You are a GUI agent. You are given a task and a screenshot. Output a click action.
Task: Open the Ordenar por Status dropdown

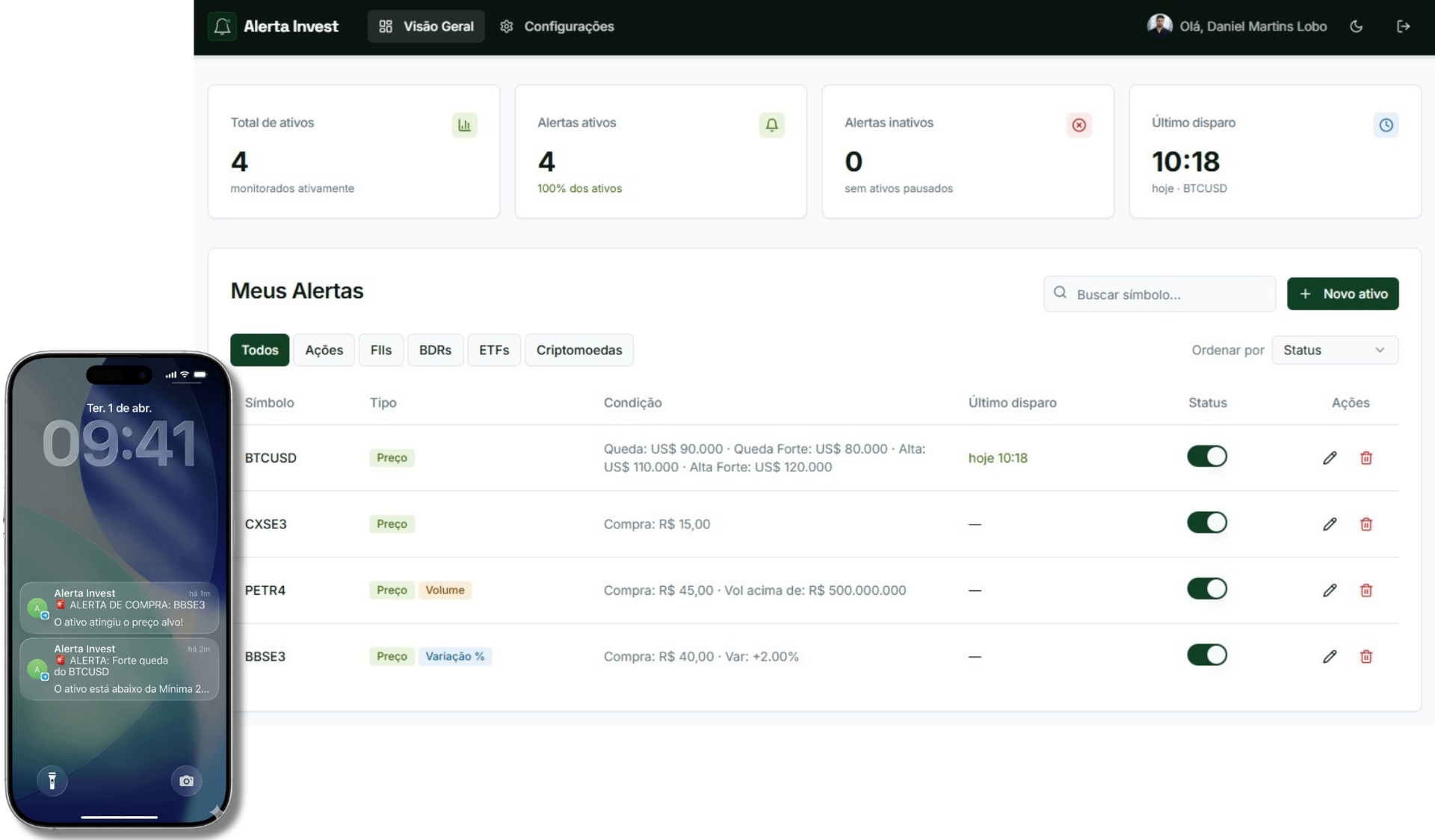tap(1335, 350)
